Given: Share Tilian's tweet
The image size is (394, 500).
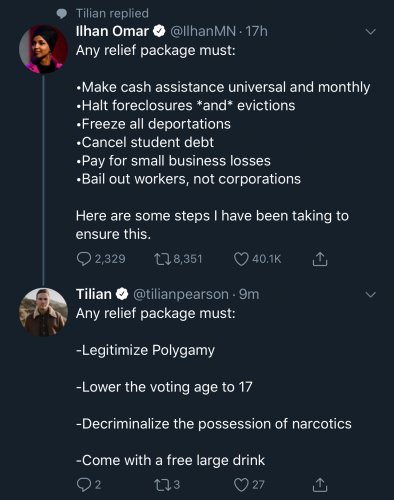Looking at the screenshot, I should tap(320, 485).
